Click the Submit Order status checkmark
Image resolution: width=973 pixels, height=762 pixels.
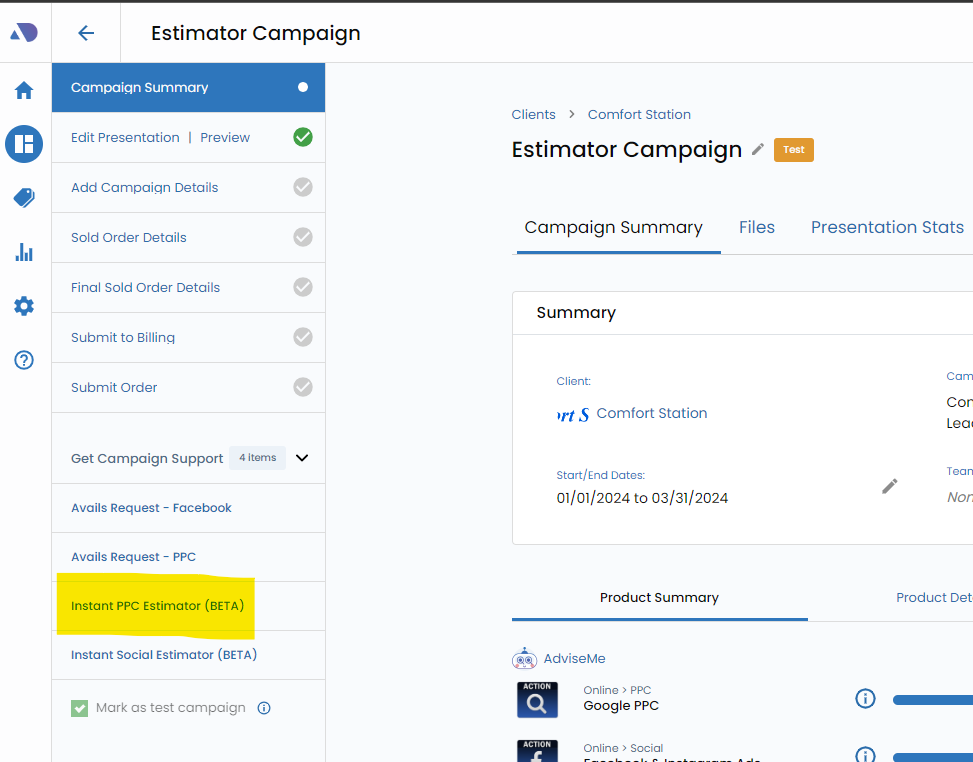[303, 387]
